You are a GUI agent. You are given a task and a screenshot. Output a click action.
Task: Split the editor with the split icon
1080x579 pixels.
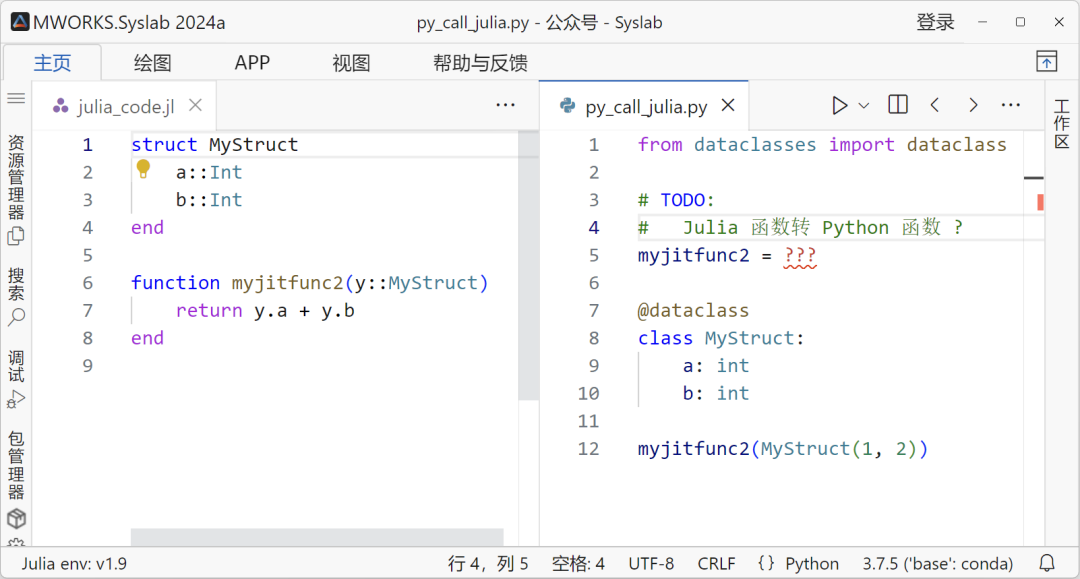pos(897,104)
